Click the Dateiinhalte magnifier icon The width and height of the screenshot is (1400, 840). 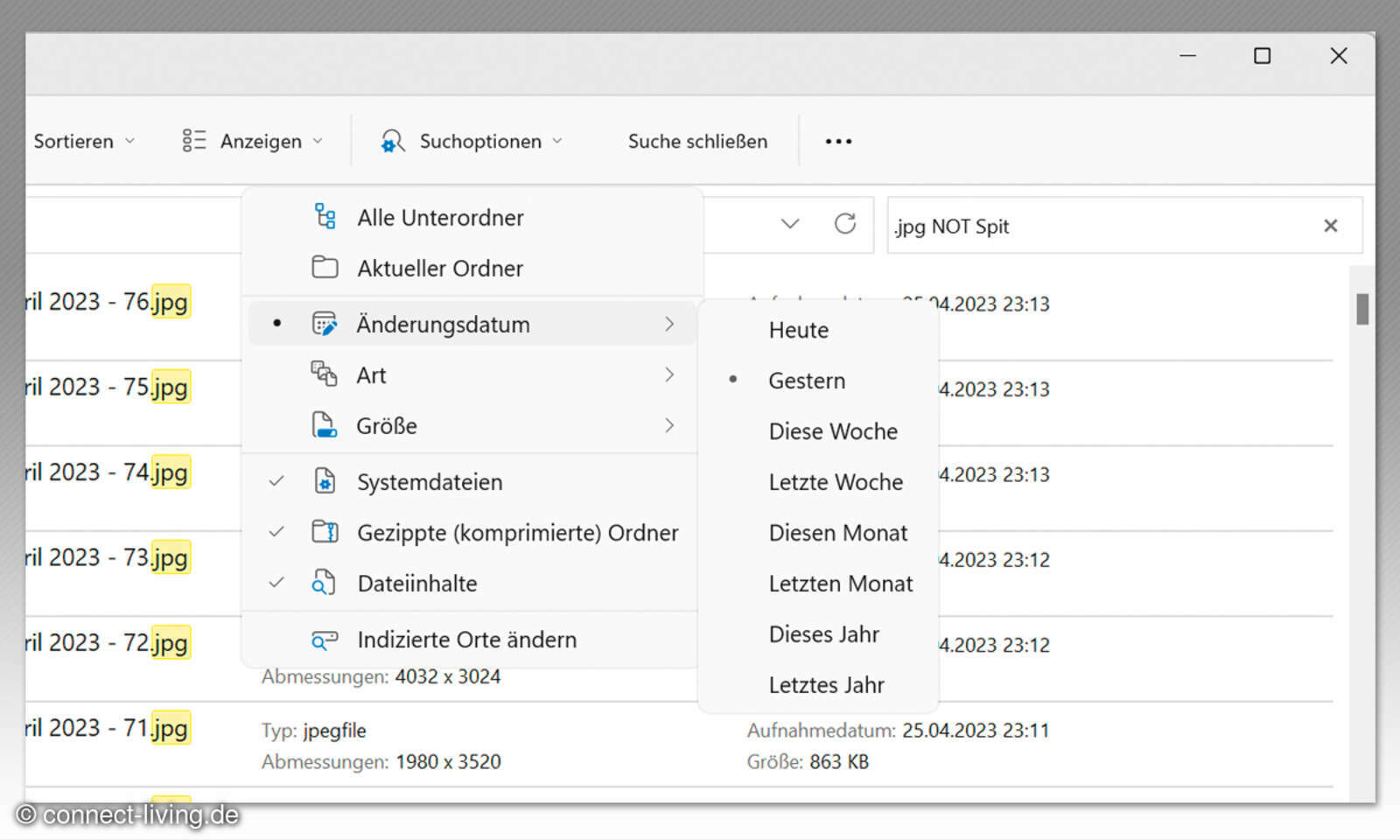pyautogui.click(x=325, y=583)
